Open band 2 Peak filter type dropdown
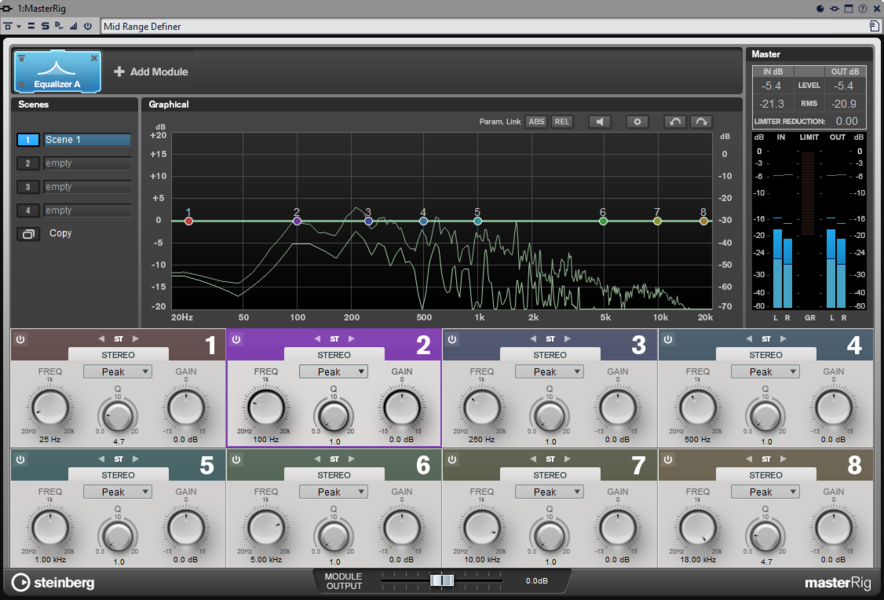Screen dimensions: 884x600 coord(333,372)
